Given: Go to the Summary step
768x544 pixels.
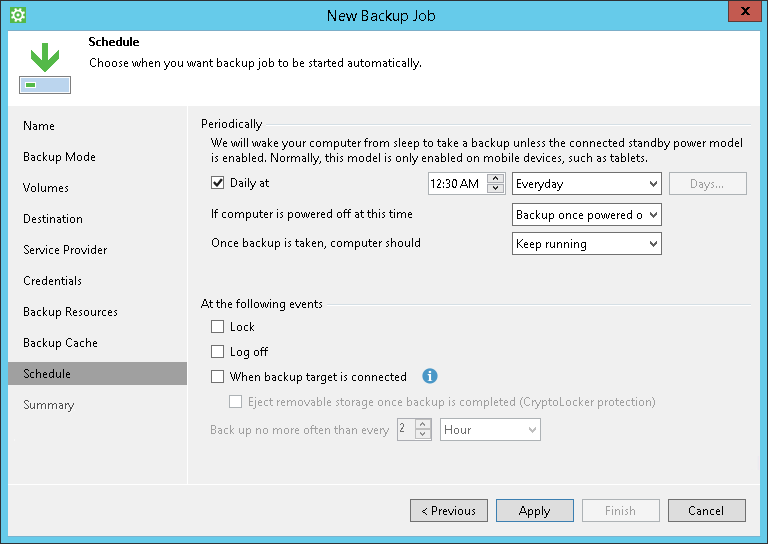Looking at the screenshot, I should tap(48, 405).
